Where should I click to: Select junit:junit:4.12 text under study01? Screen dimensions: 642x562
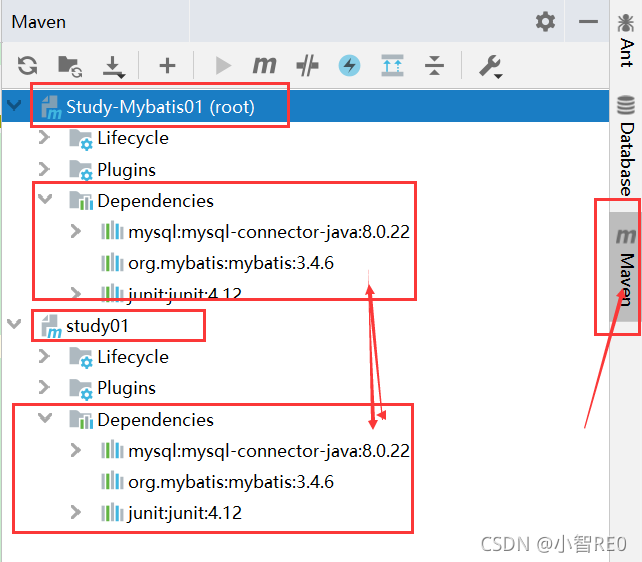(185, 513)
